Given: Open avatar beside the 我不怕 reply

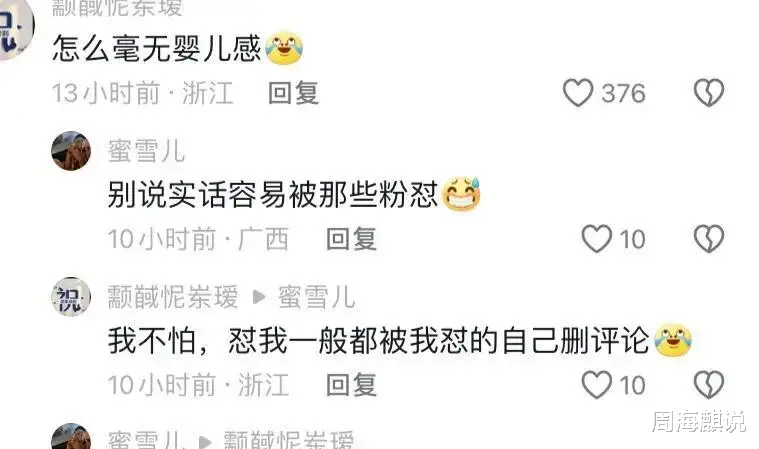Looking at the screenshot, I should pos(71,297).
